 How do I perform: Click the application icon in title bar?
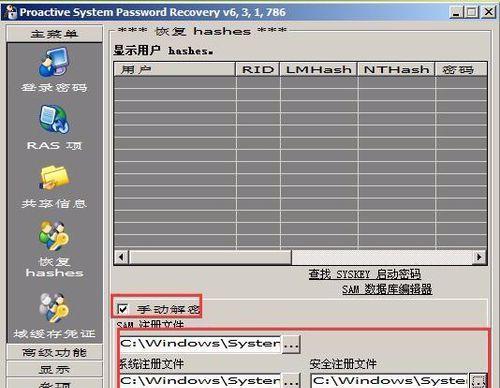pos(10,12)
